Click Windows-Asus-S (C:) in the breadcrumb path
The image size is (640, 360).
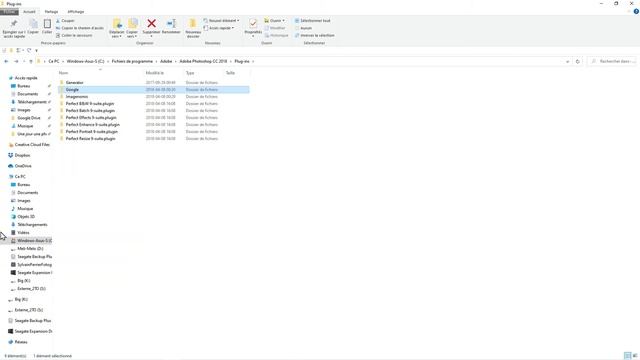click(85, 61)
